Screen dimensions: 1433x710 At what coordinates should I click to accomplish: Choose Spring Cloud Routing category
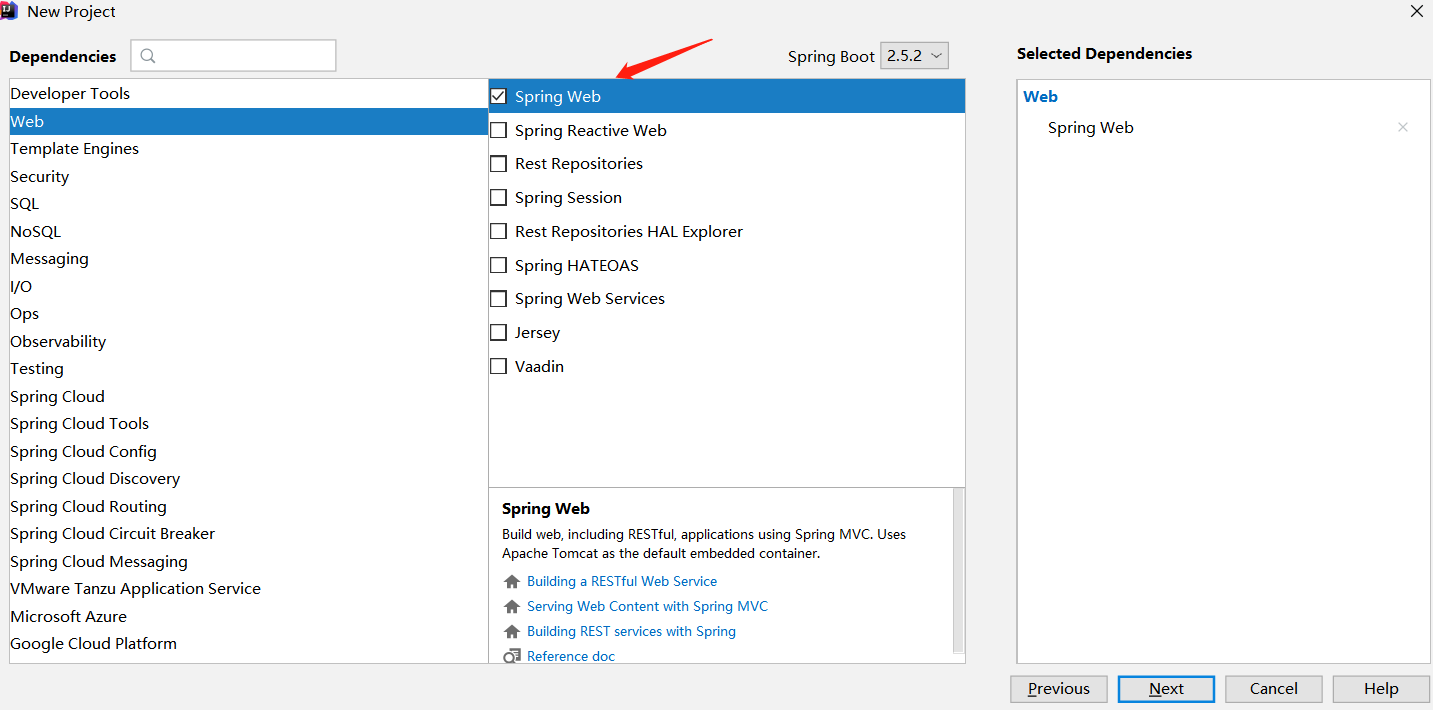(x=248, y=506)
